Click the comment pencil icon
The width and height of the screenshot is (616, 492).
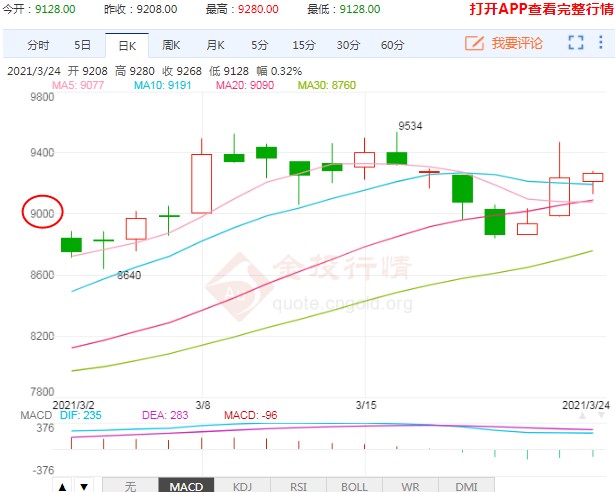(x=475, y=44)
